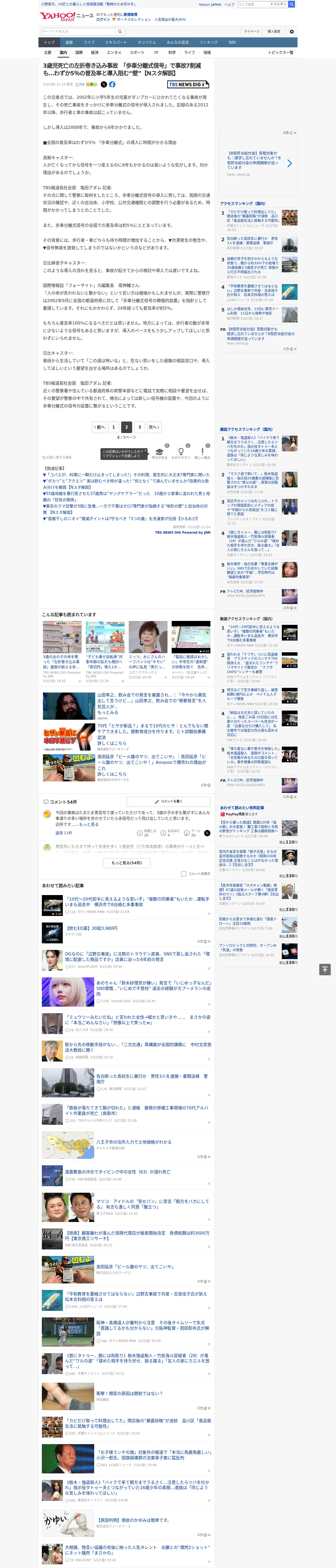336x1568 pixels.
Task: Click the ad arrow next to B型肝炎給付金 banner
Action: 289,163
